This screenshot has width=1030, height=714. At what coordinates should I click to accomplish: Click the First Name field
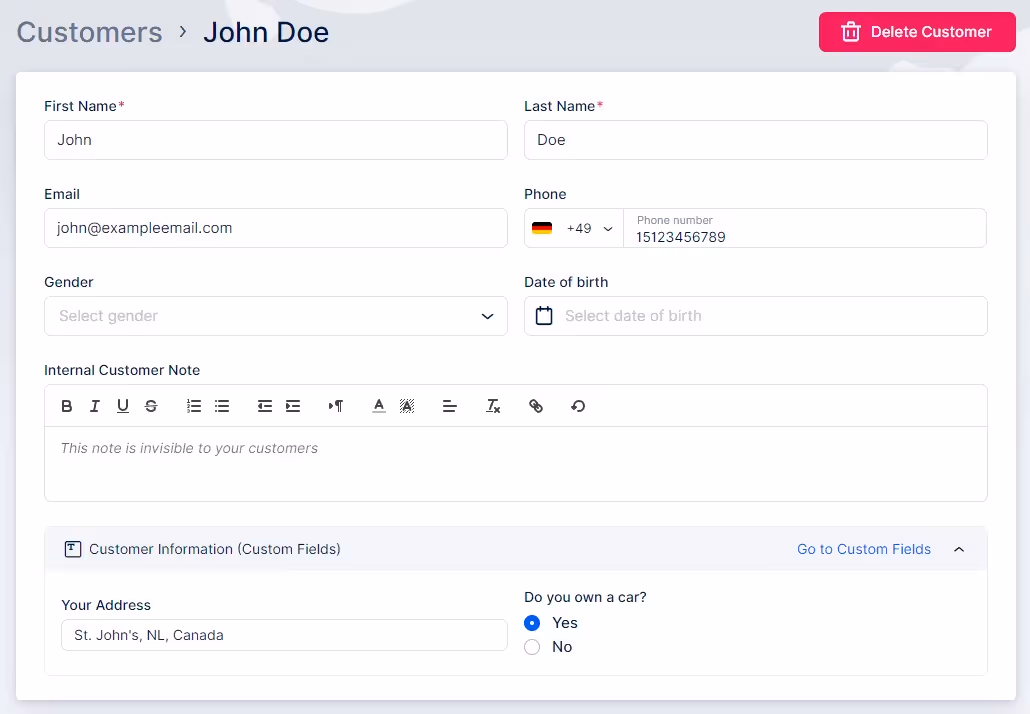[x=276, y=140]
